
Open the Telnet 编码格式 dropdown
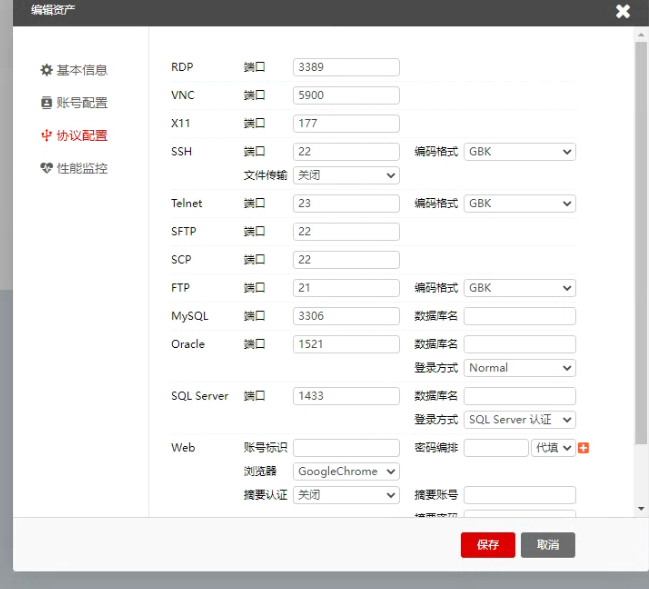coord(519,204)
